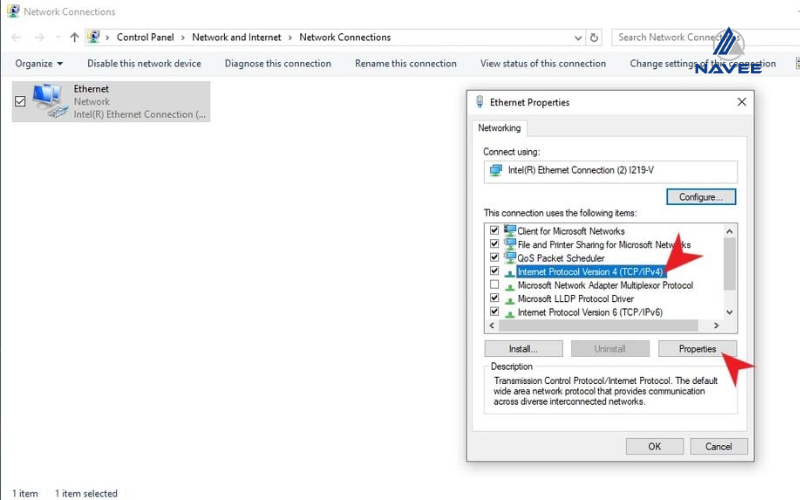Click the items list scroll down arrow
800x500 pixels.
coord(730,312)
